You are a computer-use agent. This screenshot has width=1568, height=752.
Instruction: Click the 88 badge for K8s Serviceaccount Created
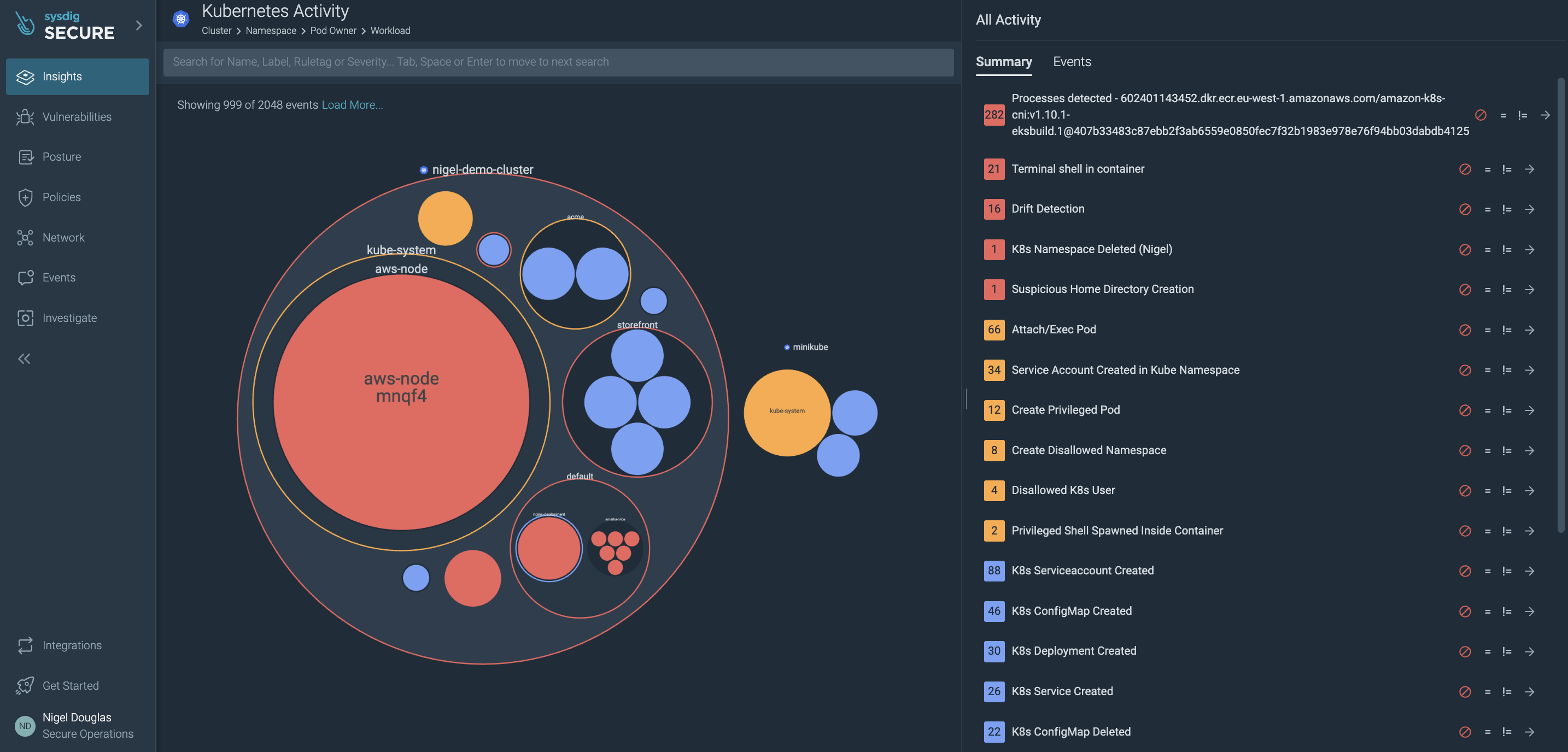[x=994, y=571]
